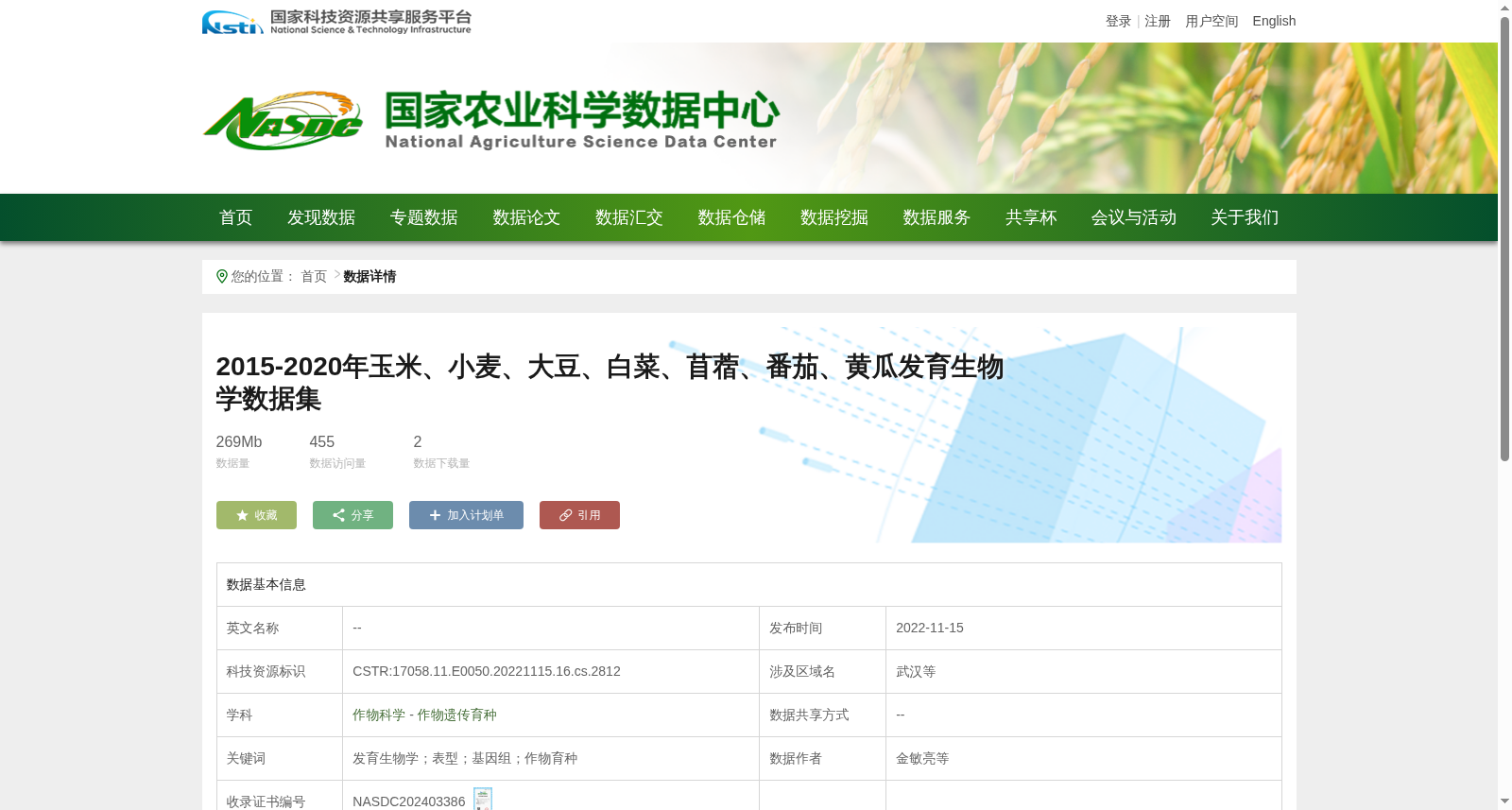Open the 数据服务 menu item
1512x810 pixels.
point(936,217)
